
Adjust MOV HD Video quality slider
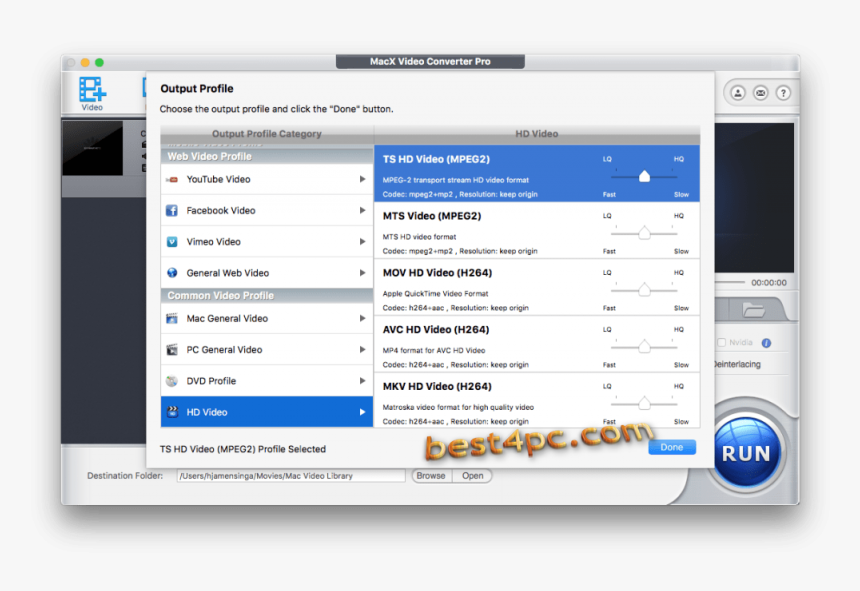pos(644,290)
